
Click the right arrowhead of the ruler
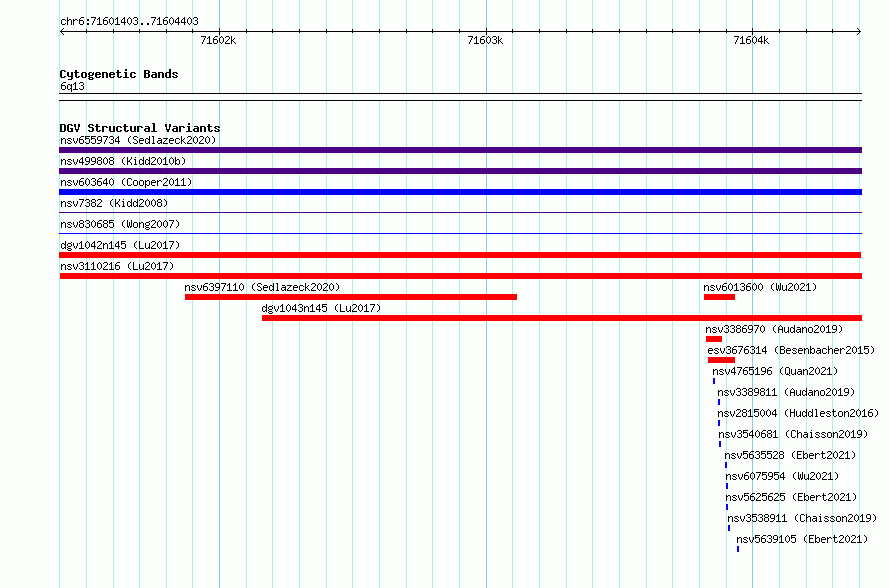coord(859,31)
